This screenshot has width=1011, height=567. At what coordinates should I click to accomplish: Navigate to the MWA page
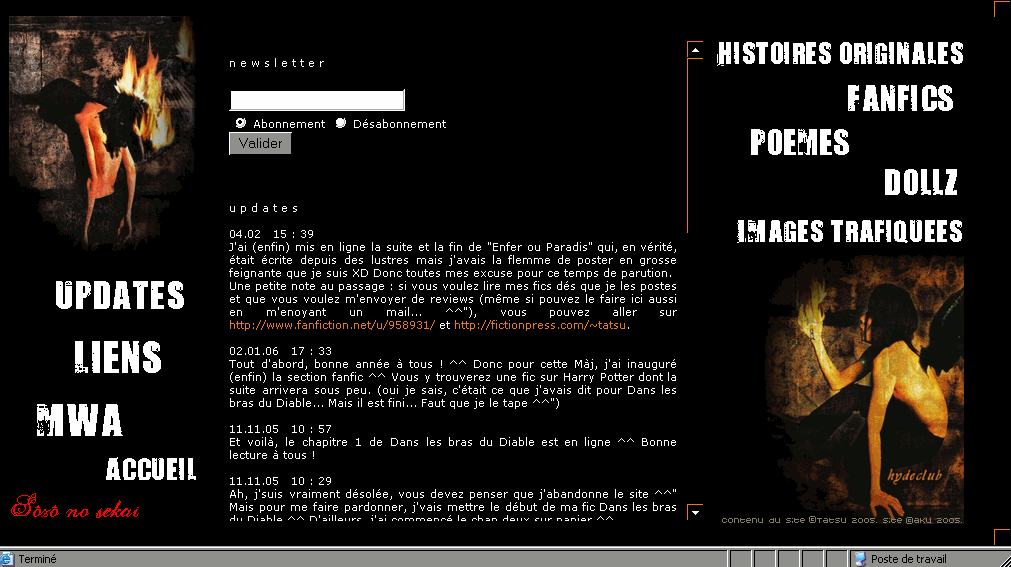(x=80, y=420)
